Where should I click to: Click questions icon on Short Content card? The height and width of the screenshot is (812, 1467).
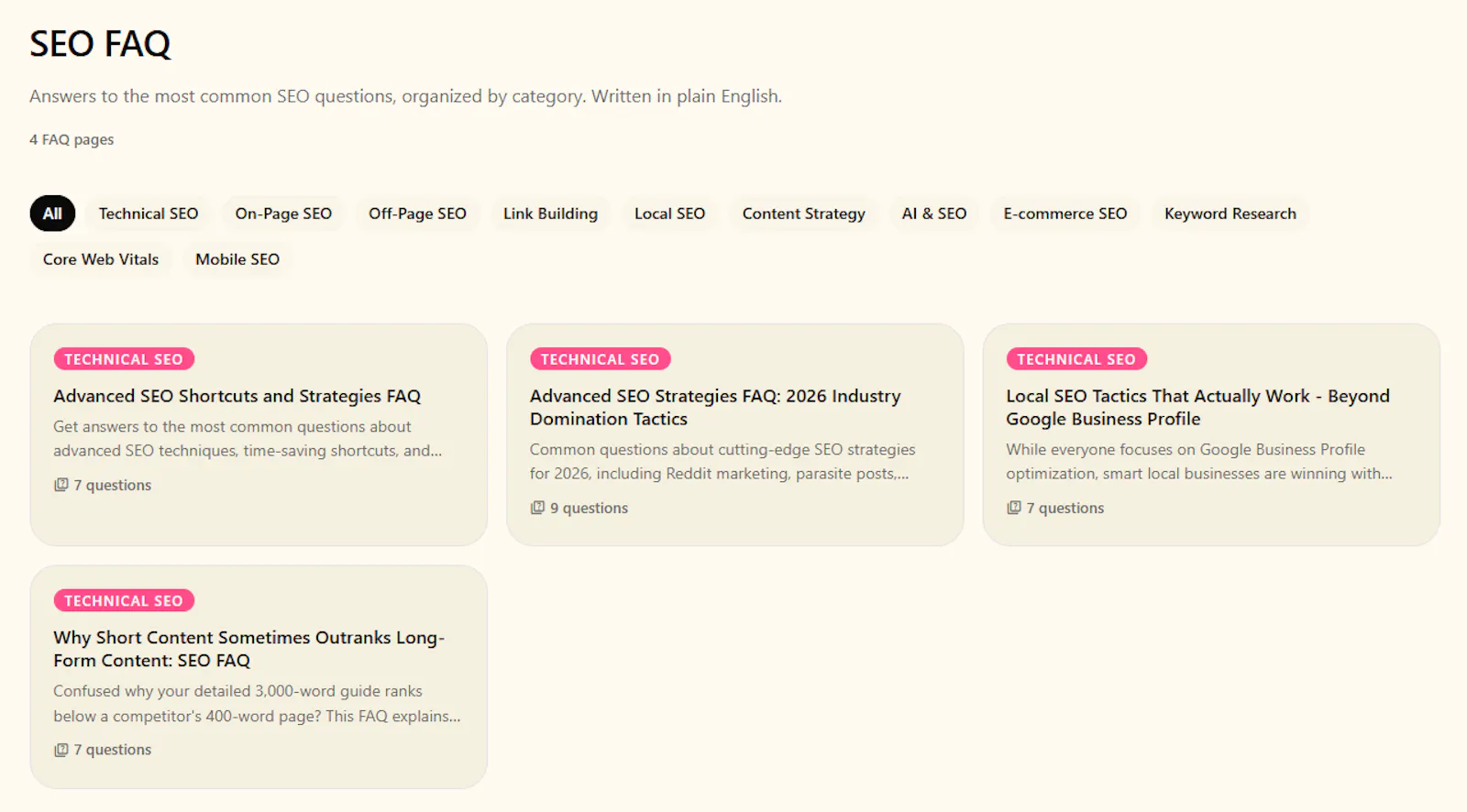pyautogui.click(x=61, y=750)
